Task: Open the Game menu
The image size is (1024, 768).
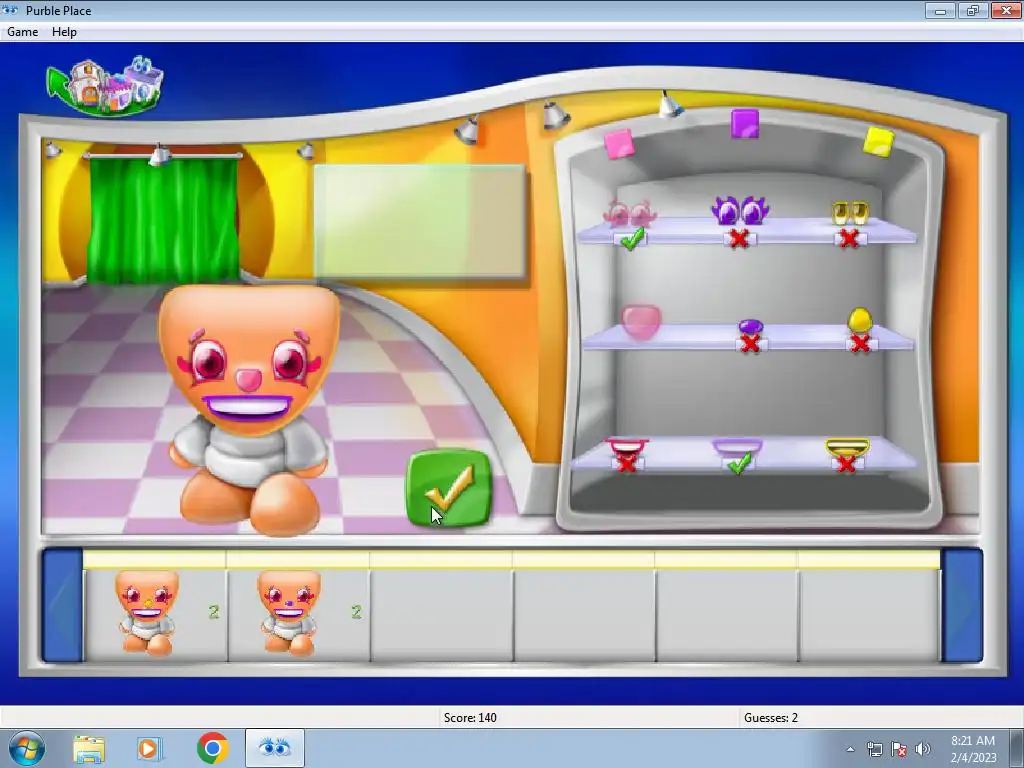Action: (22, 32)
